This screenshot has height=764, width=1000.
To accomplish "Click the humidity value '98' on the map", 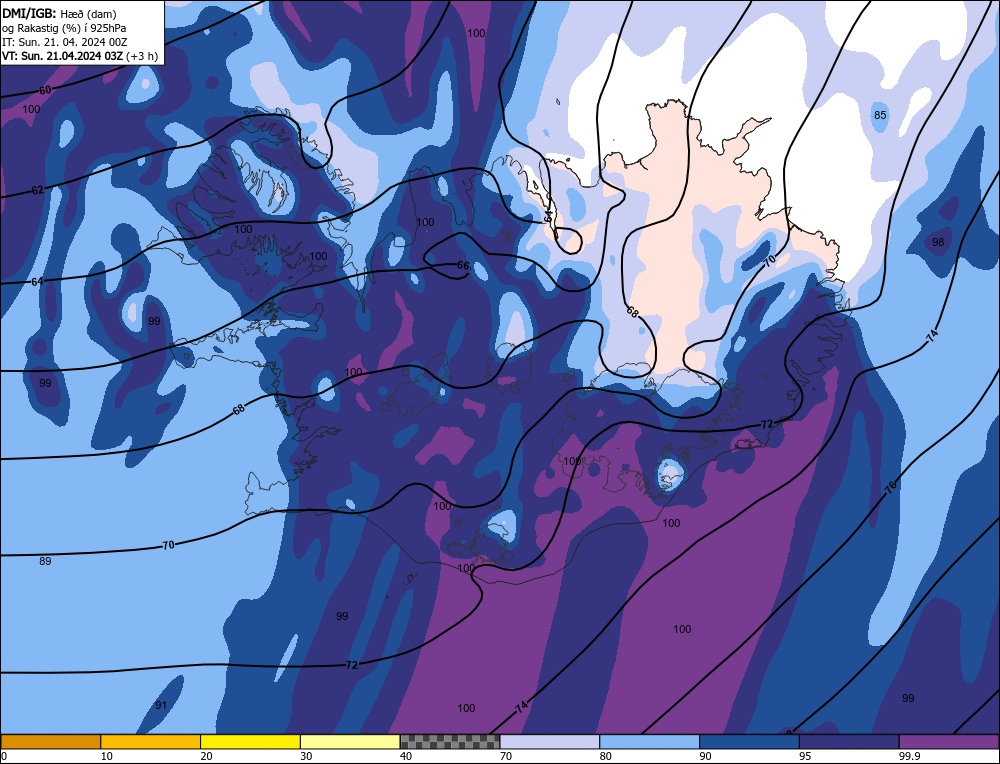I will coord(938,242).
